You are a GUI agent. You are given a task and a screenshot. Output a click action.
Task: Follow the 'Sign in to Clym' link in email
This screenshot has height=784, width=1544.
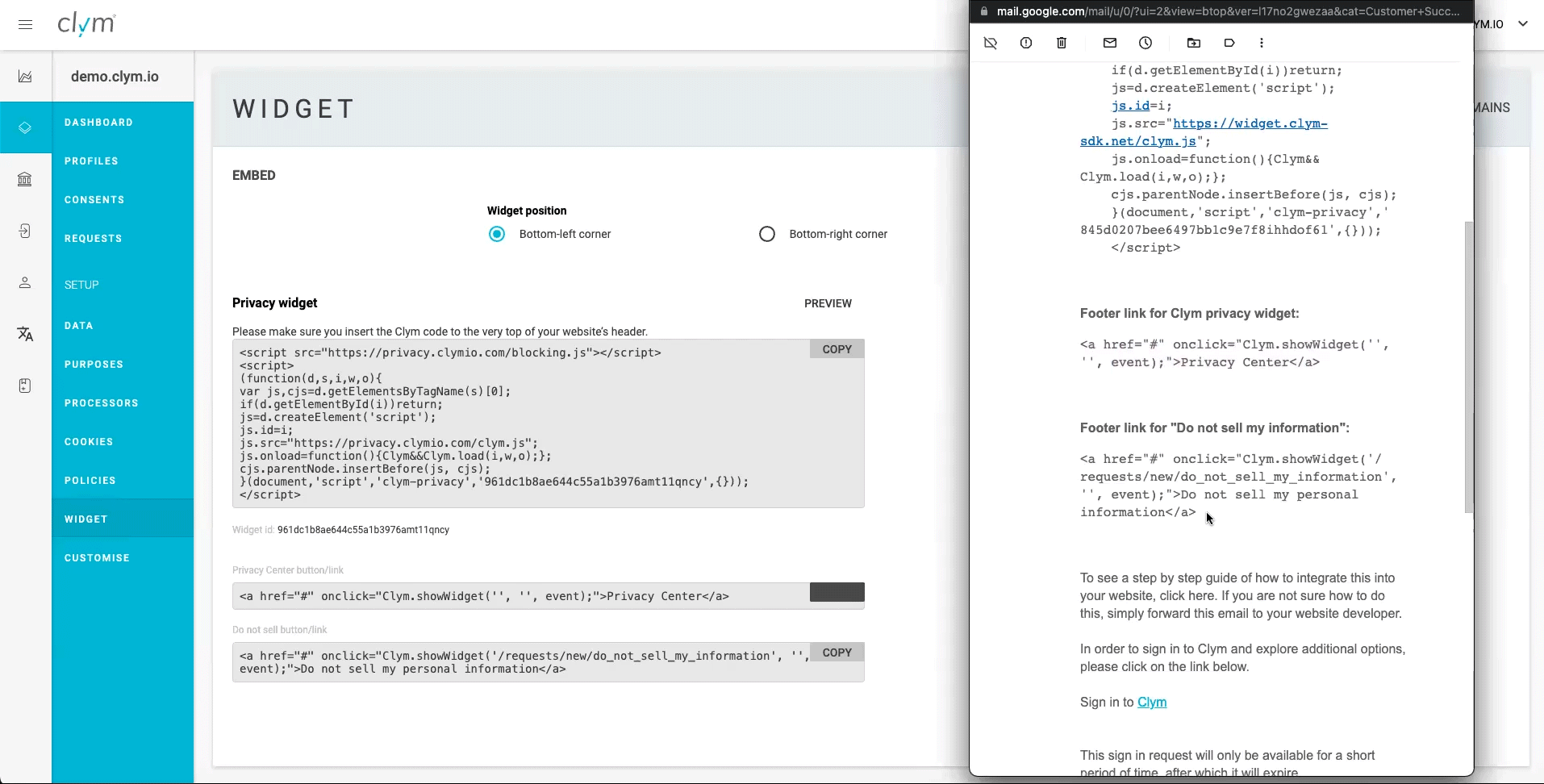coord(1152,703)
